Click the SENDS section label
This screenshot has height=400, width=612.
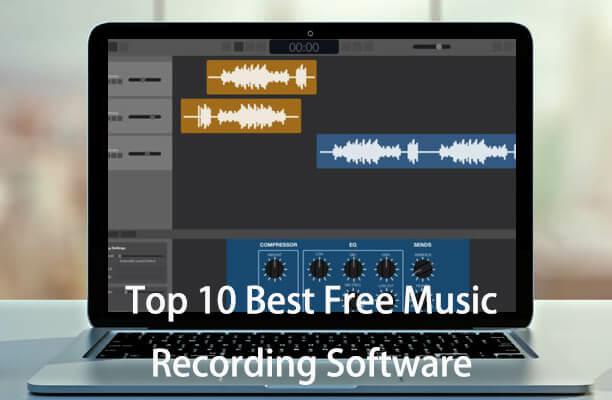(423, 244)
